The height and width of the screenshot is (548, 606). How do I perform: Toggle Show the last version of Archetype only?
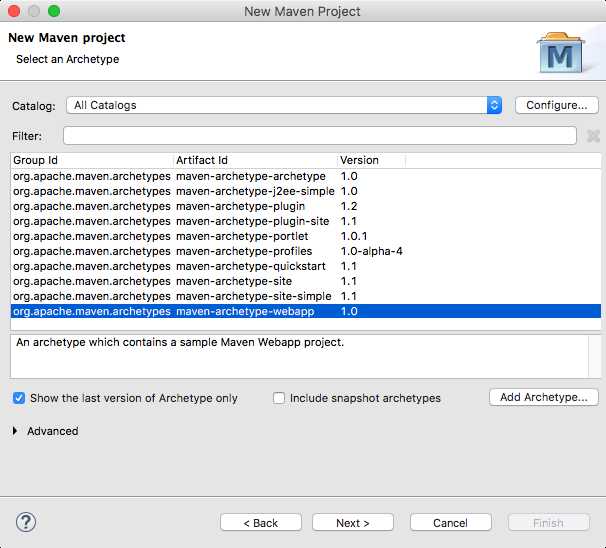pyautogui.click(x=19, y=398)
